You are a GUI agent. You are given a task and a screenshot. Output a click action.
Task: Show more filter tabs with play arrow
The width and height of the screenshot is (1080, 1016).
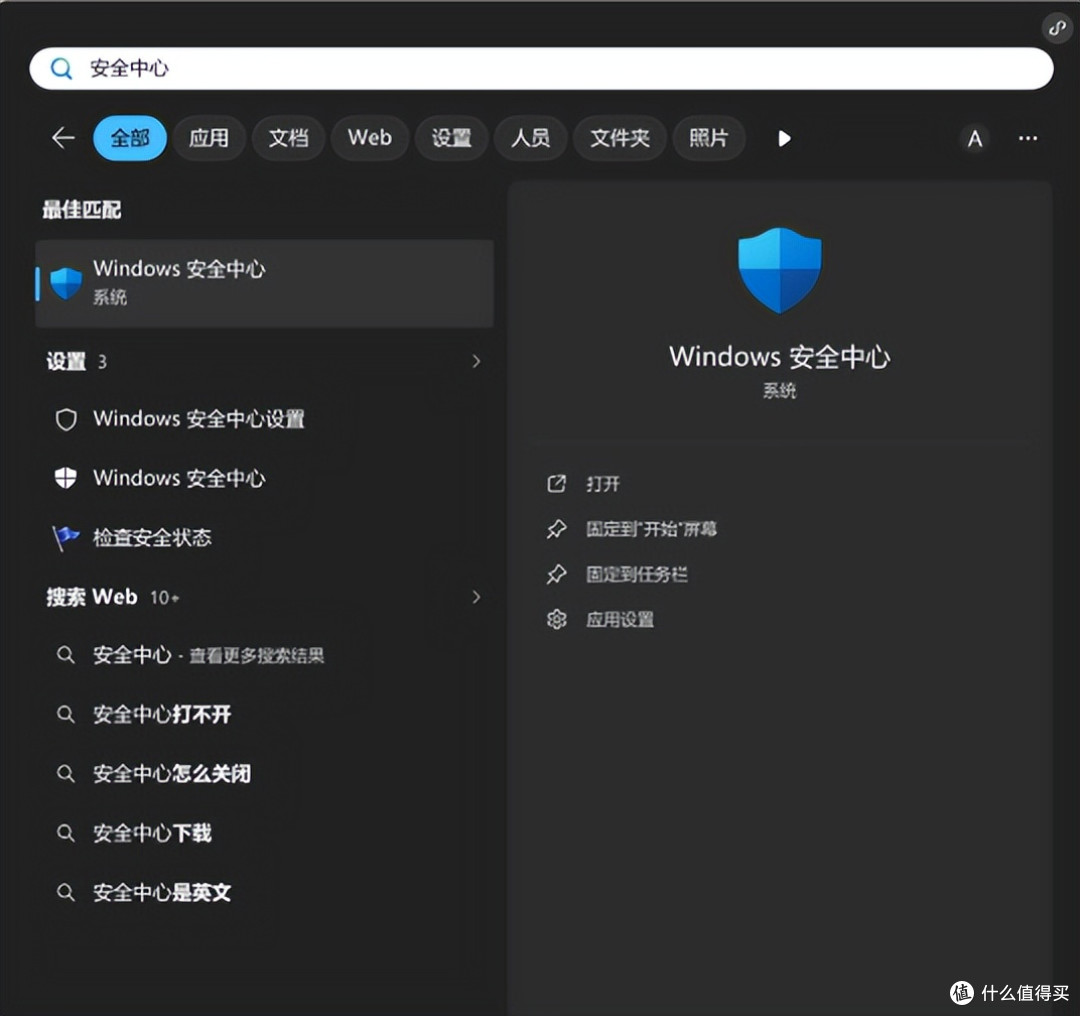tap(784, 138)
